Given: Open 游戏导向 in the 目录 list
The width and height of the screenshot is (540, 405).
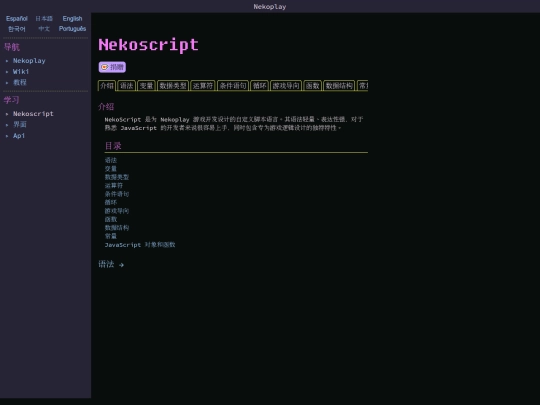Looking at the screenshot, I should click(x=117, y=211).
